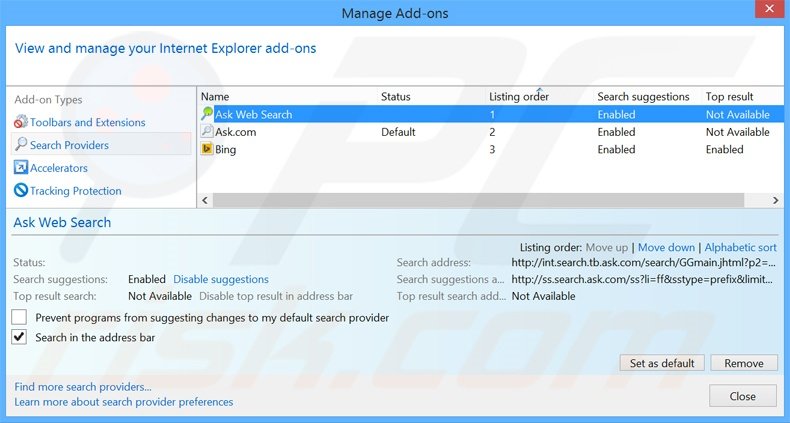Click the Ask Web Search green magnifier icon
Image resolution: width=790 pixels, height=423 pixels.
click(207, 114)
